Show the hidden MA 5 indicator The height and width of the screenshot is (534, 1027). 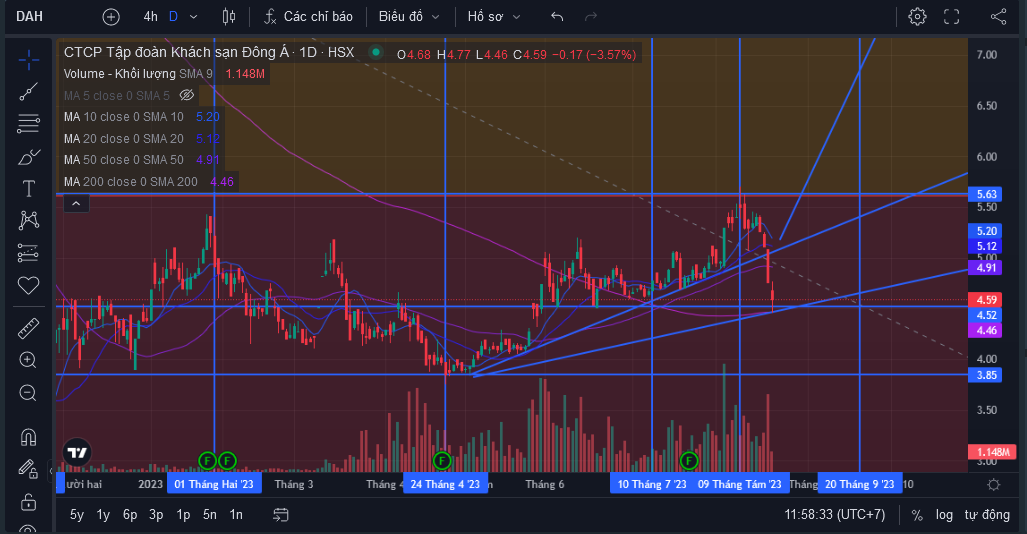187,96
